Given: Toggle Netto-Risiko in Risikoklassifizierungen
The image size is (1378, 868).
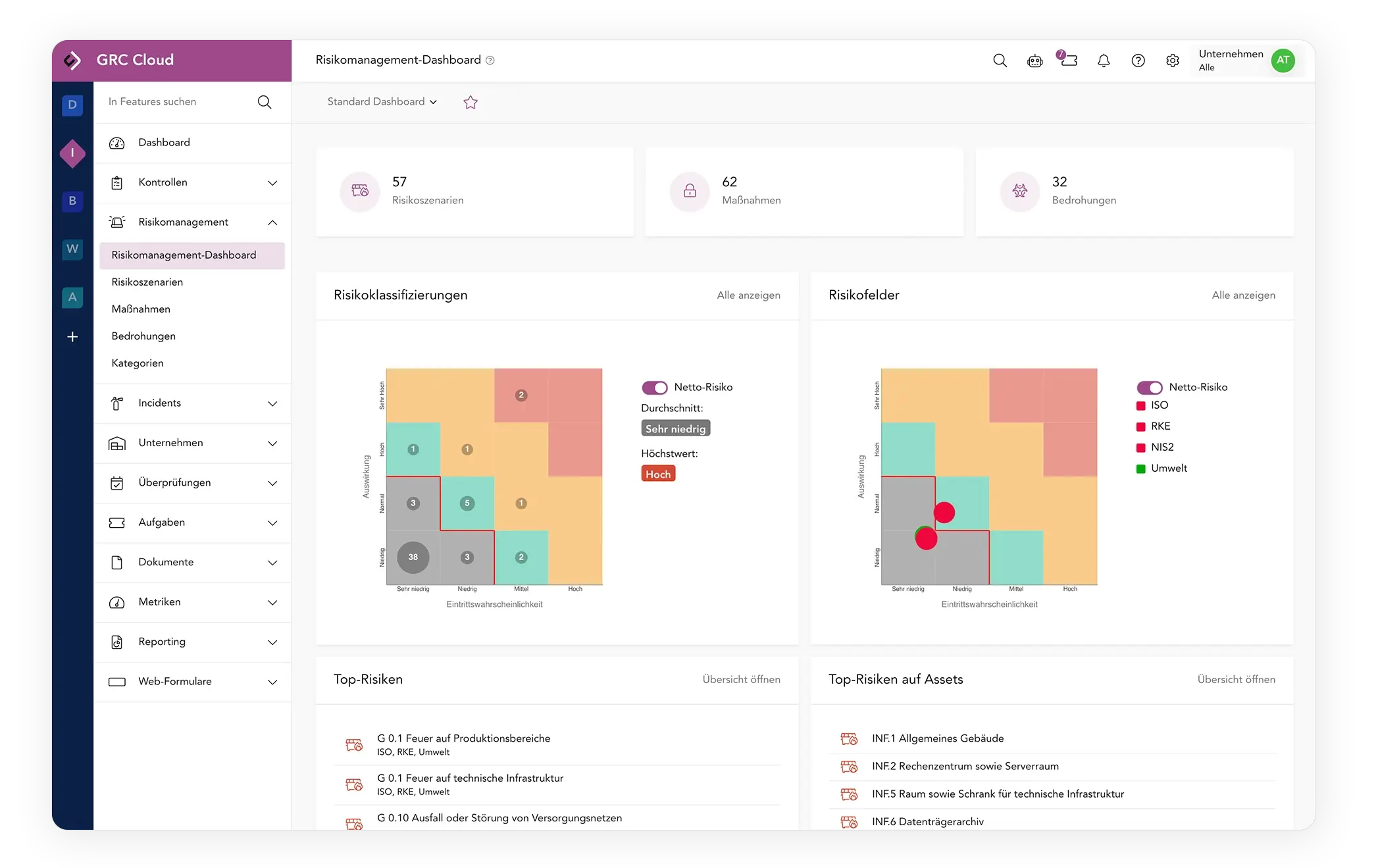Looking at the screenshot, I should [655, 388].
